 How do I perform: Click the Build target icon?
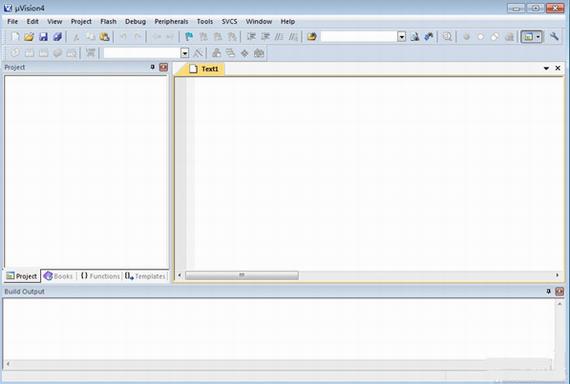pos(29,53)
